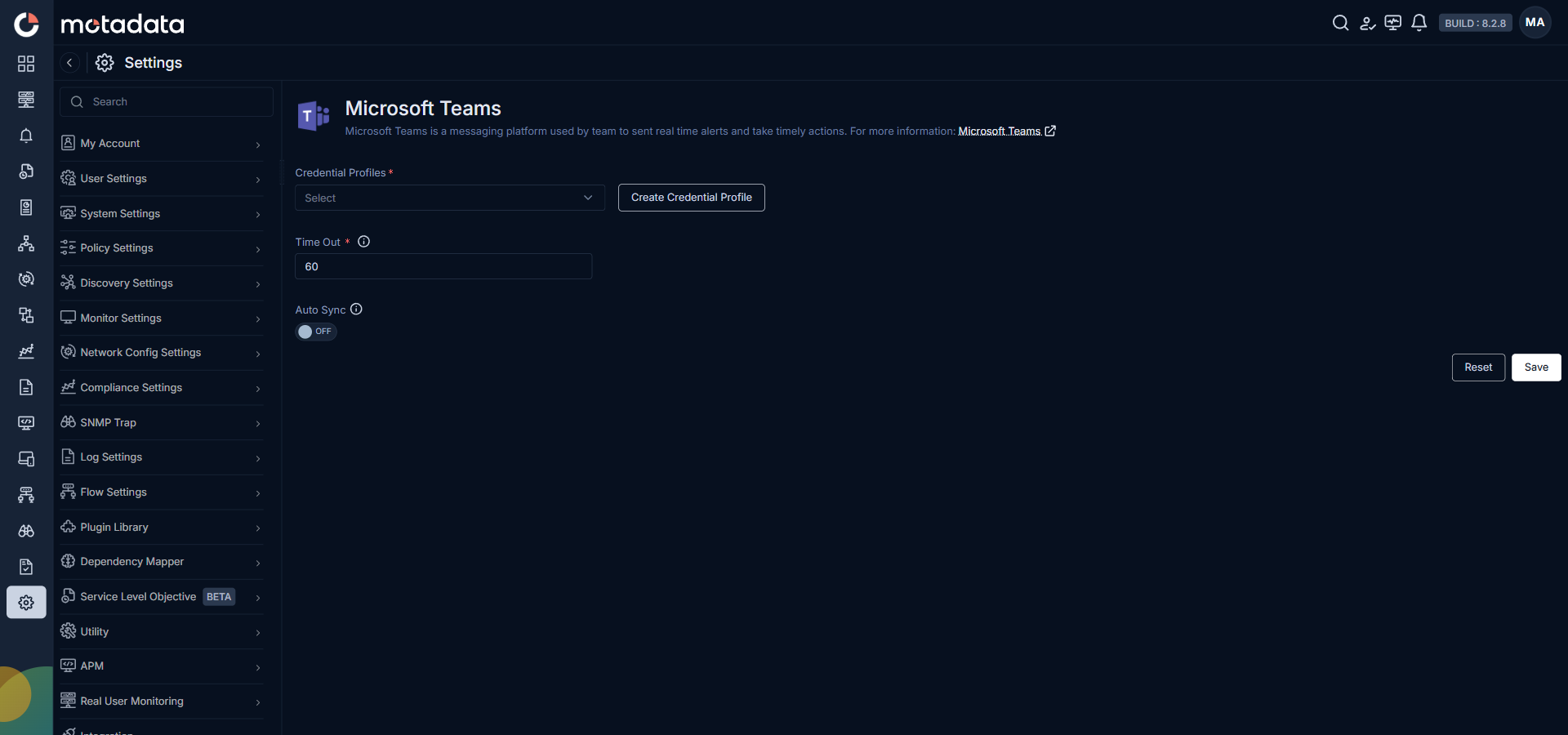The height and width of the screenshot is (735, 1568).
Task: Open APM in the settings sidebar
Action: 162,666
